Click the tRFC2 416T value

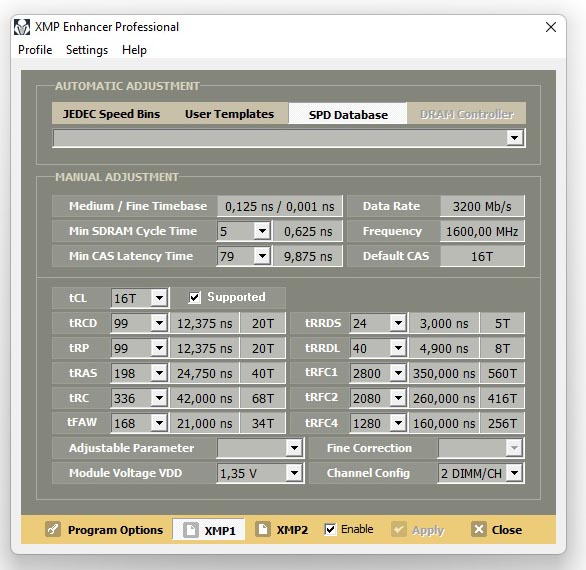pyautogui.click(x=502, y=398)
